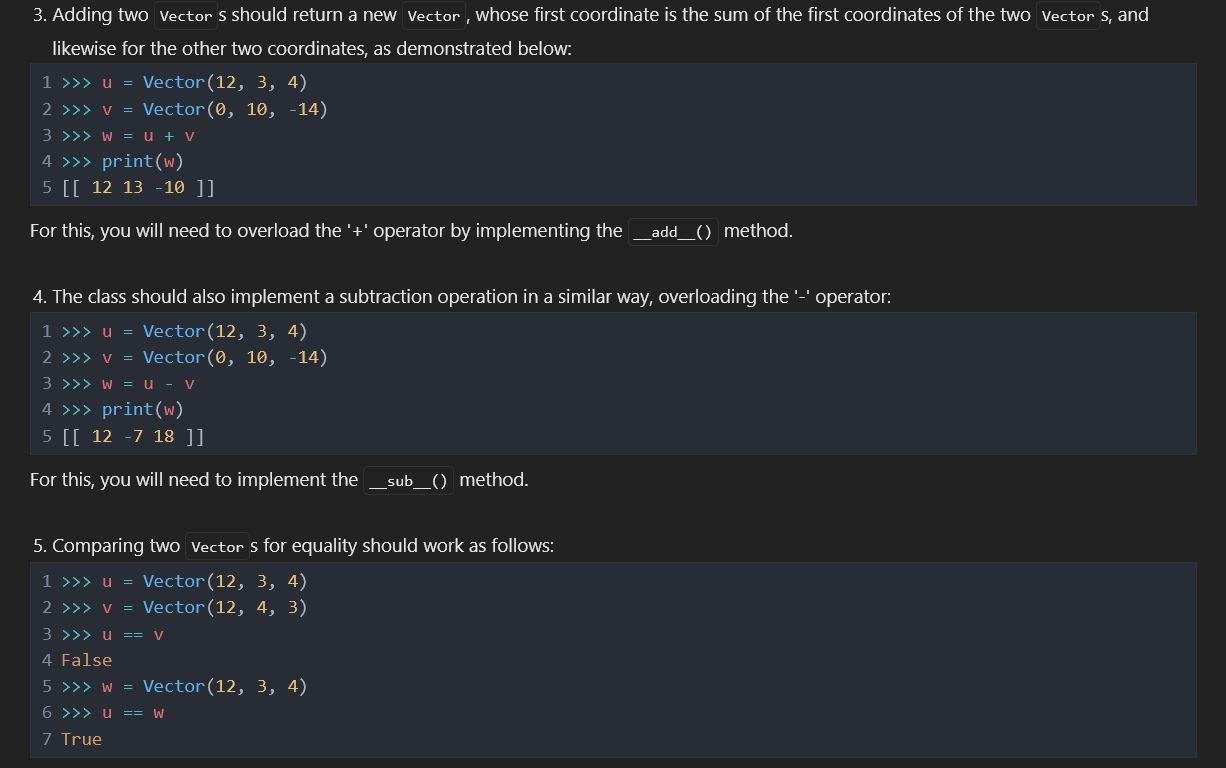
Task: Click the 'False' output line
Action: 86,661
